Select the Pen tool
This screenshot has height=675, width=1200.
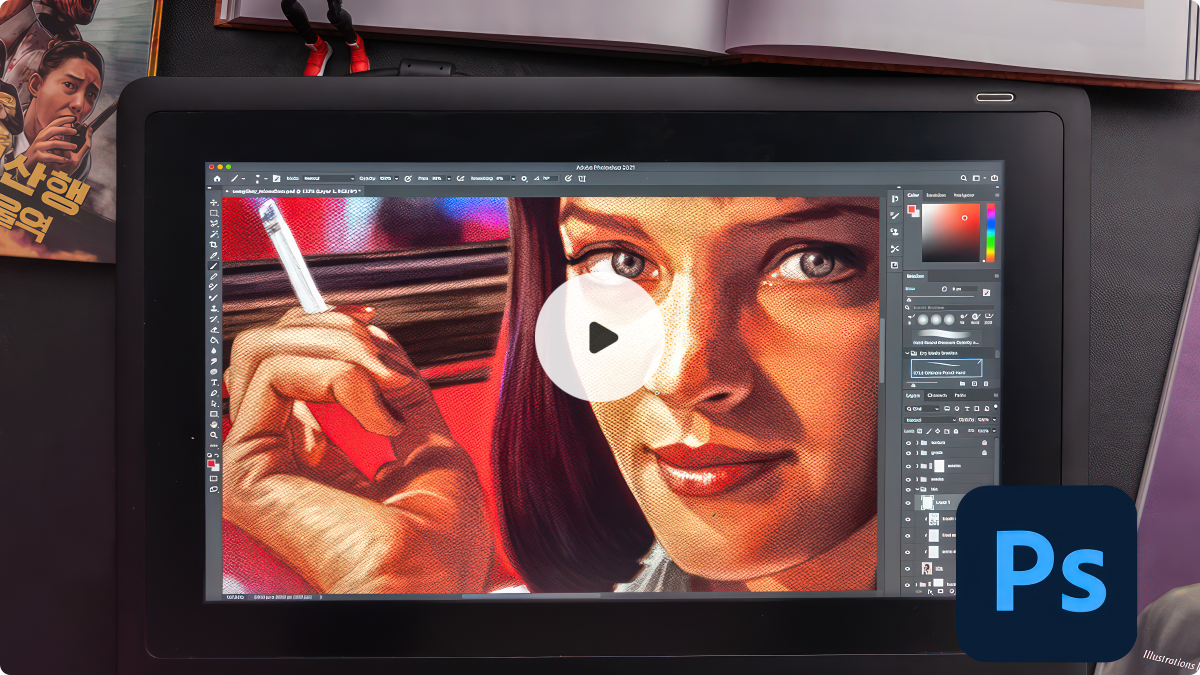[x=214, y=392]
